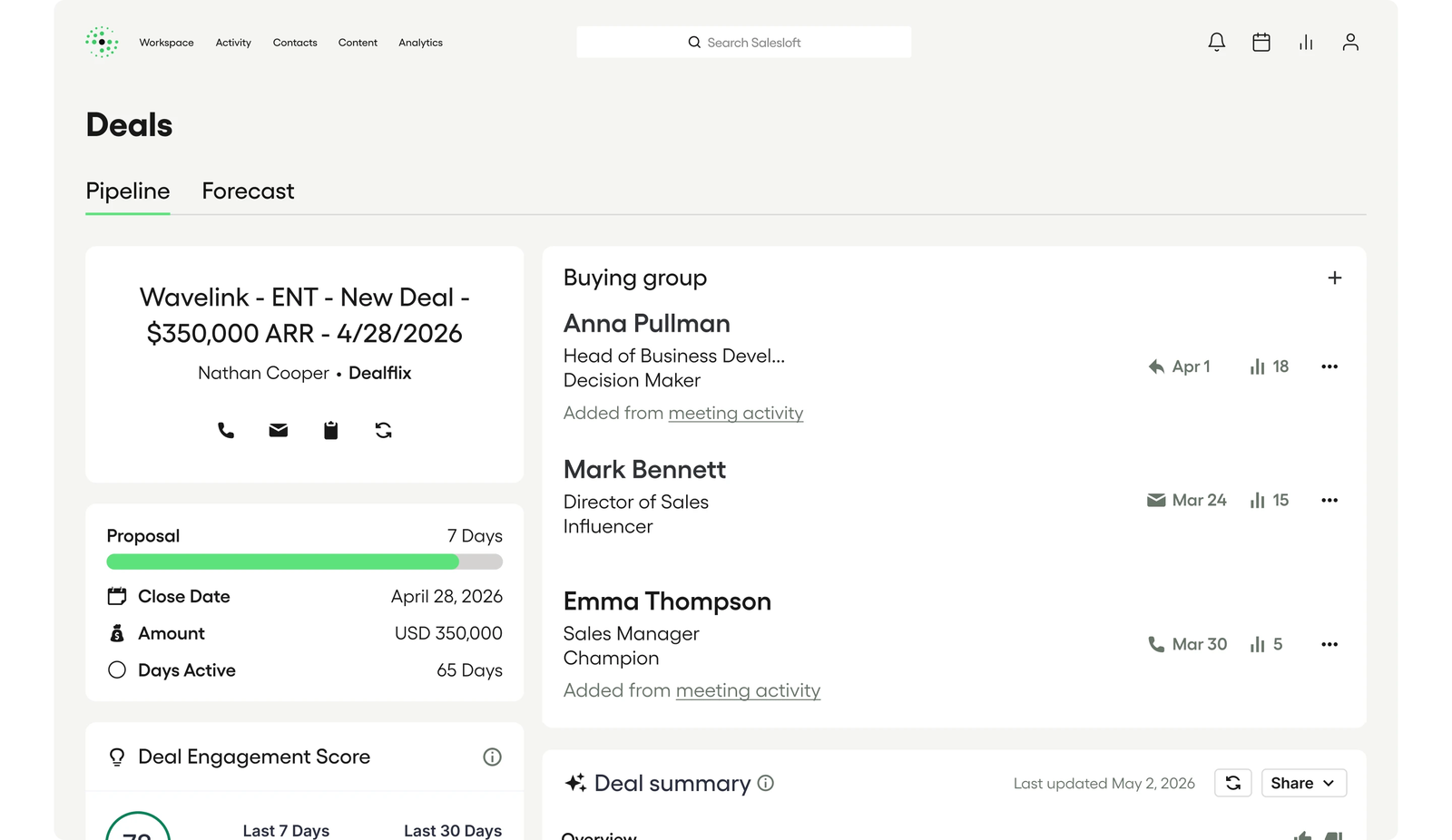Click the Close Date value April 28, 2026
Screen dimensions: 1452x840
pos(446,596)
